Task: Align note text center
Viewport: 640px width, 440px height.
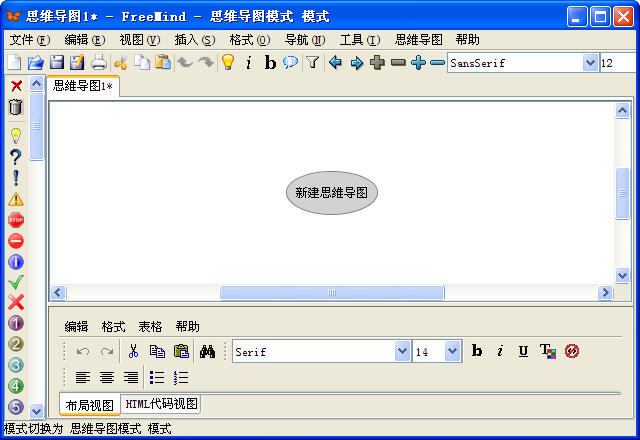Action: point(107,377)
